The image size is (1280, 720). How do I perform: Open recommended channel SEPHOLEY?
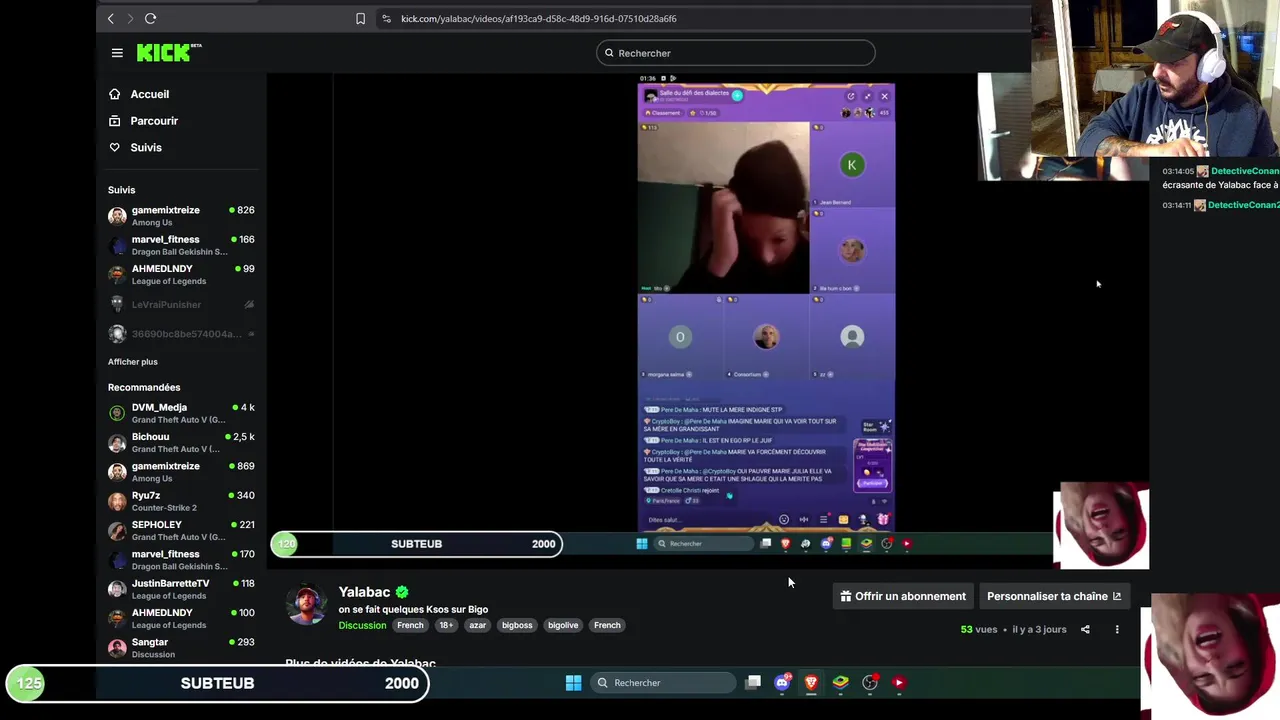[181, 530]
